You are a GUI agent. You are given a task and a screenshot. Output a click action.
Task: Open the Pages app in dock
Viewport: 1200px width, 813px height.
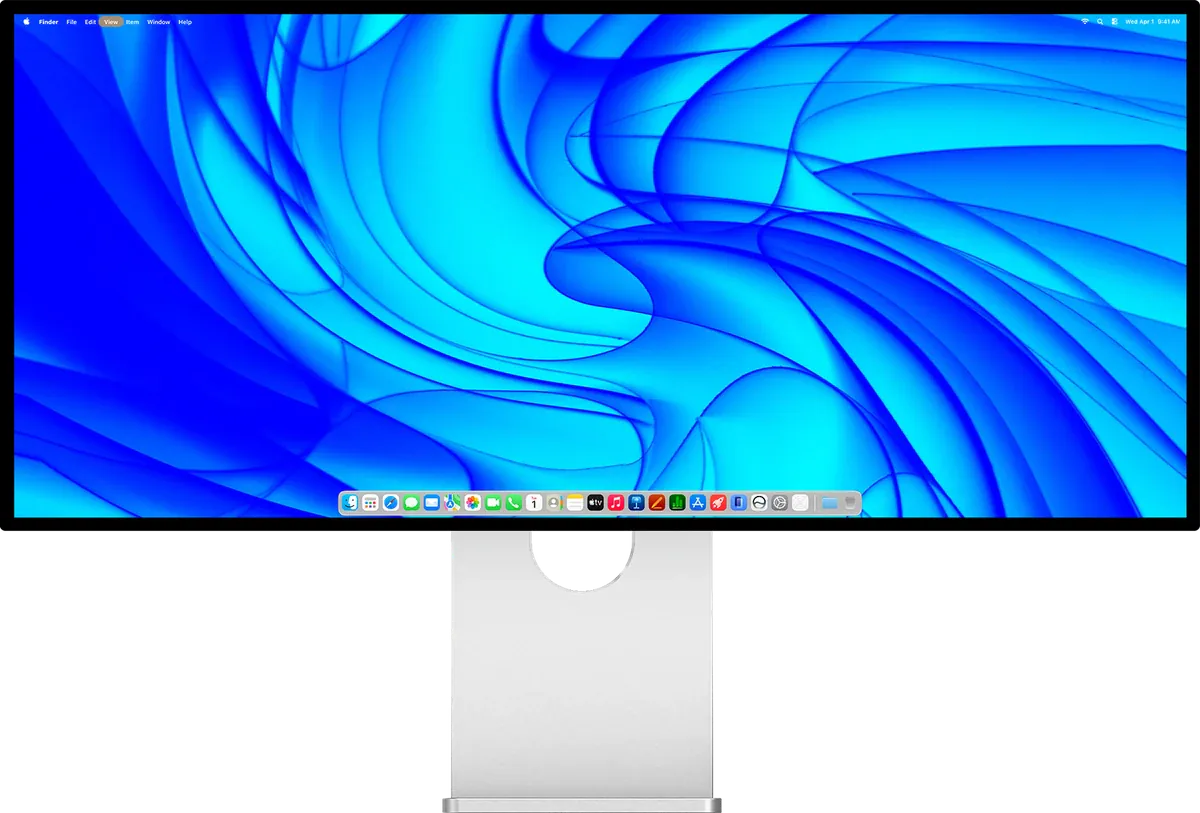(x=657, y=503)
